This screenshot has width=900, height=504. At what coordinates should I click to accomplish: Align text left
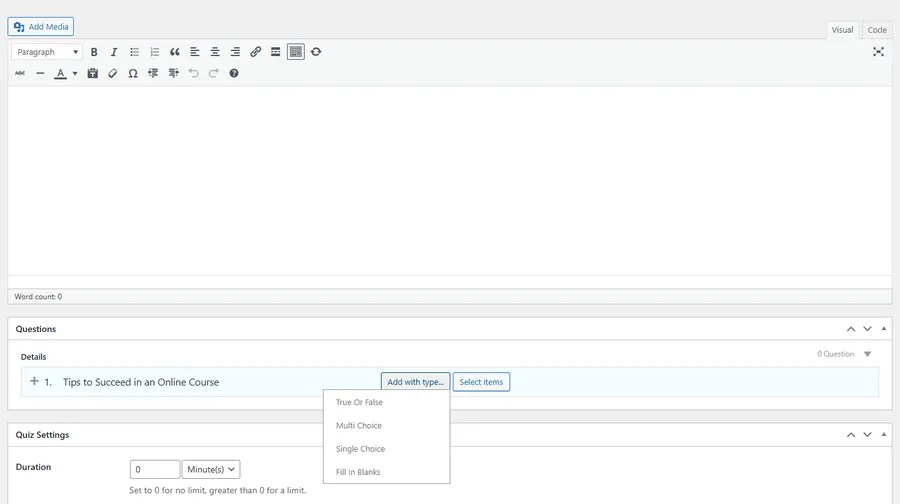pyautogui.click(x=195, y=52)
